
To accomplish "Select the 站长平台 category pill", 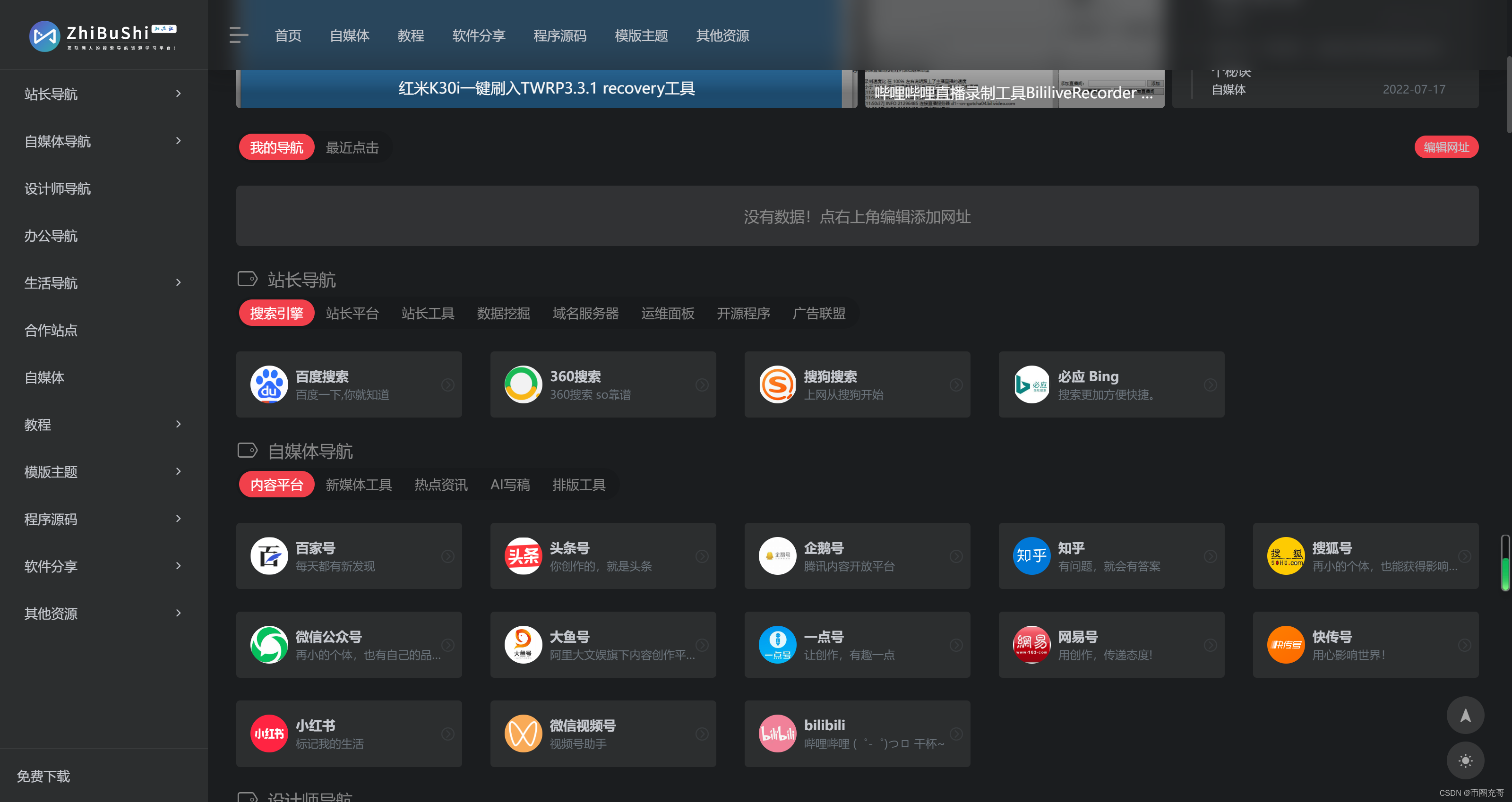I will pos(352,313).
